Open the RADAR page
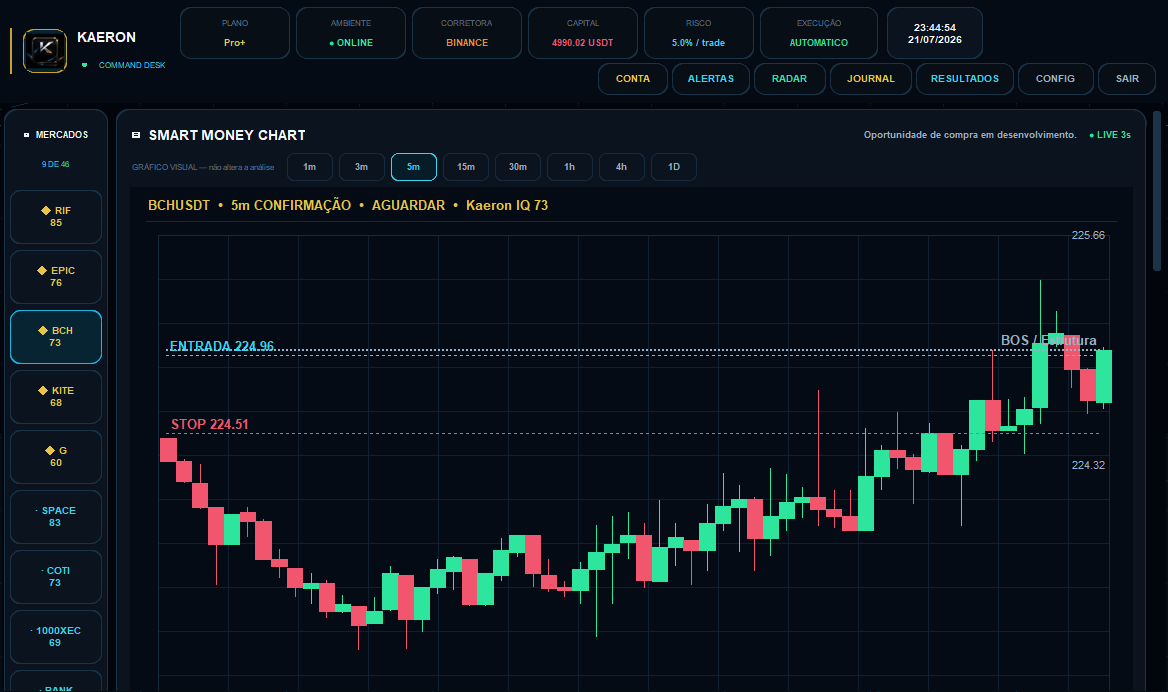The image size is (1168, 692). [x=790, y=78]
